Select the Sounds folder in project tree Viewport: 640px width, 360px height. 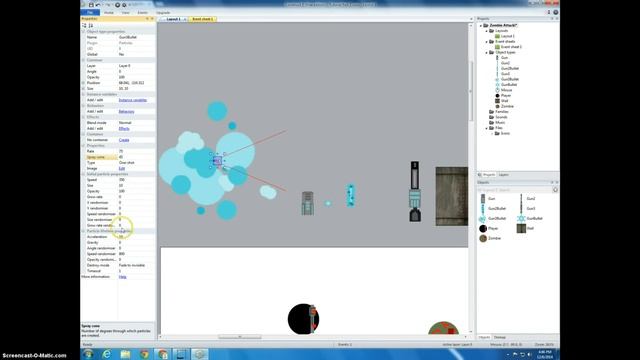pyautogui.click(x=497, y=117)
